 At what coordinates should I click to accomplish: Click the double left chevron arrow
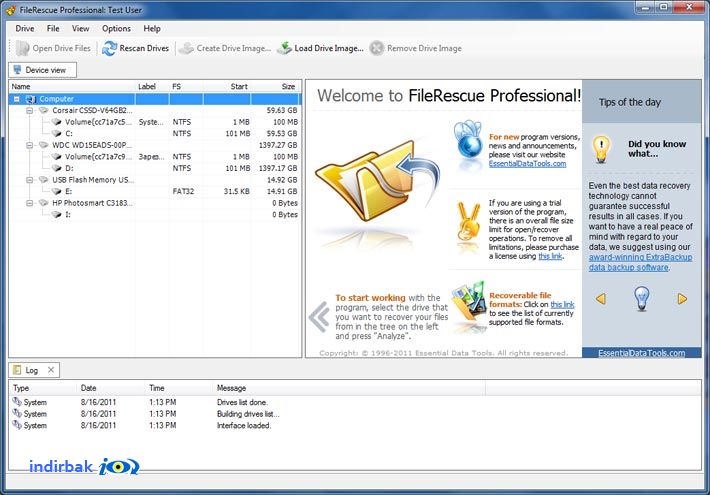click(320, 317)
